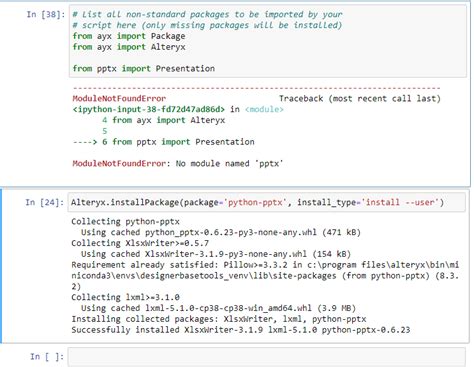Click the 'List all non-standard packages' comment line
Image resolution: width=474 pixels, height=367 pixels.
(x=207, y=14)
